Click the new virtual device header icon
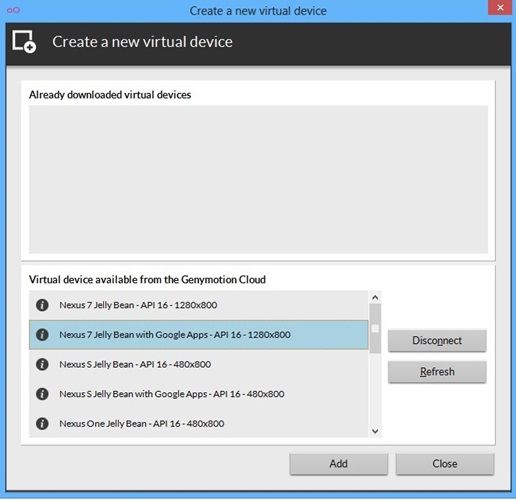The image size is (516, 500). click(x=24, y=42)
